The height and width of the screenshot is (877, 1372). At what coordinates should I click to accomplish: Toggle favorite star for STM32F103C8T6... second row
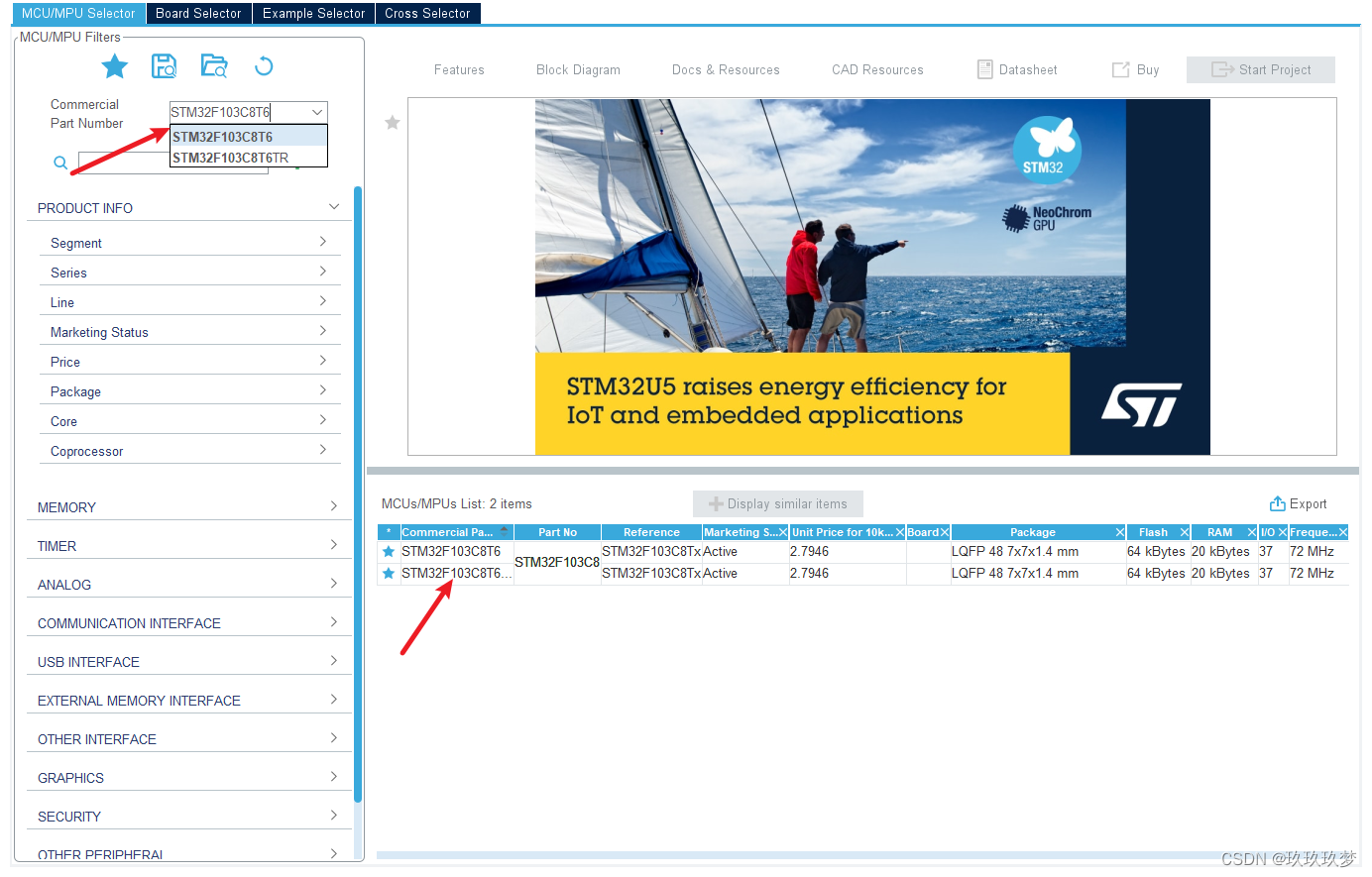coord(389,574)
